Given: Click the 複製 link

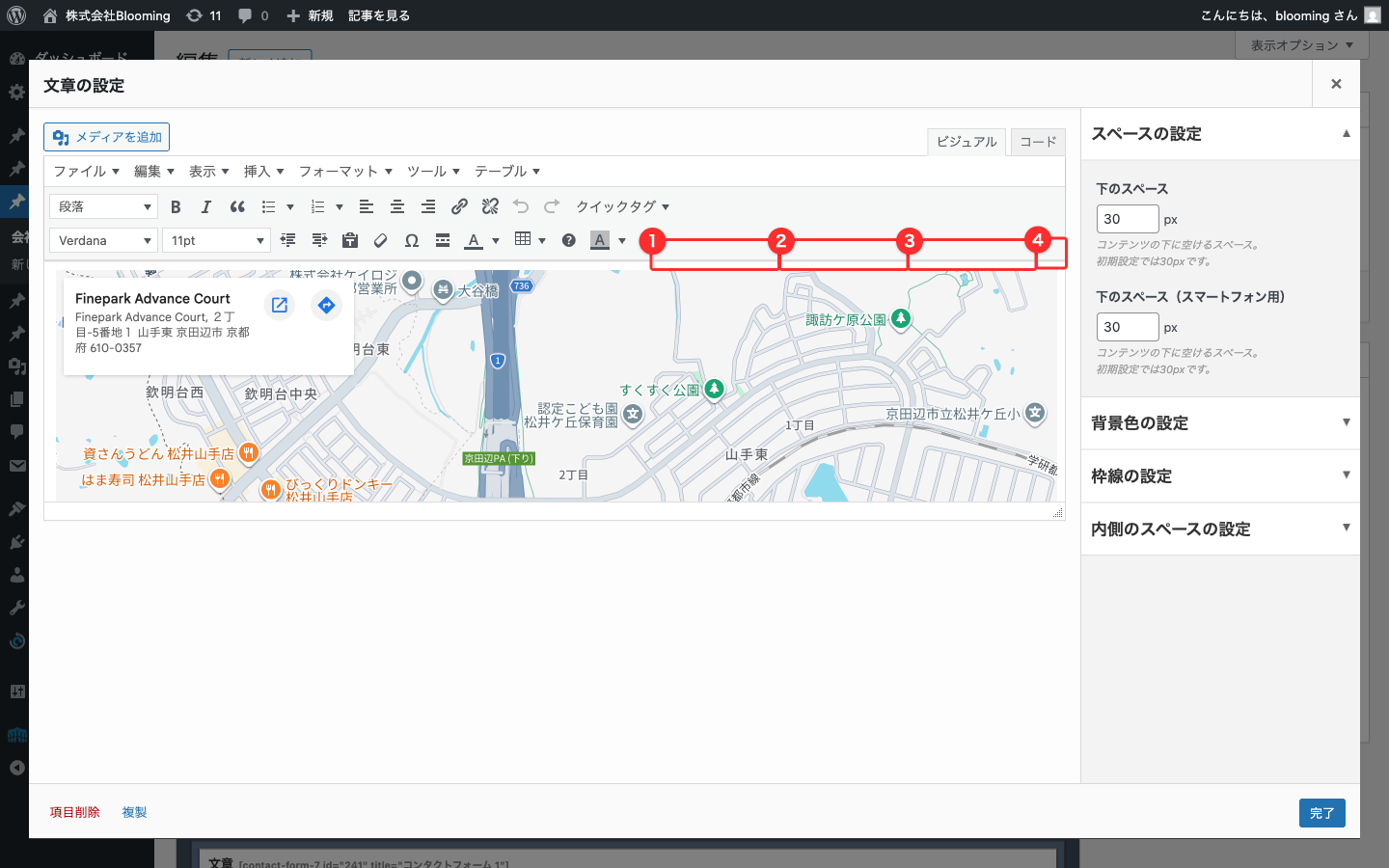Looking at the screenshot, I should point(134,812).
